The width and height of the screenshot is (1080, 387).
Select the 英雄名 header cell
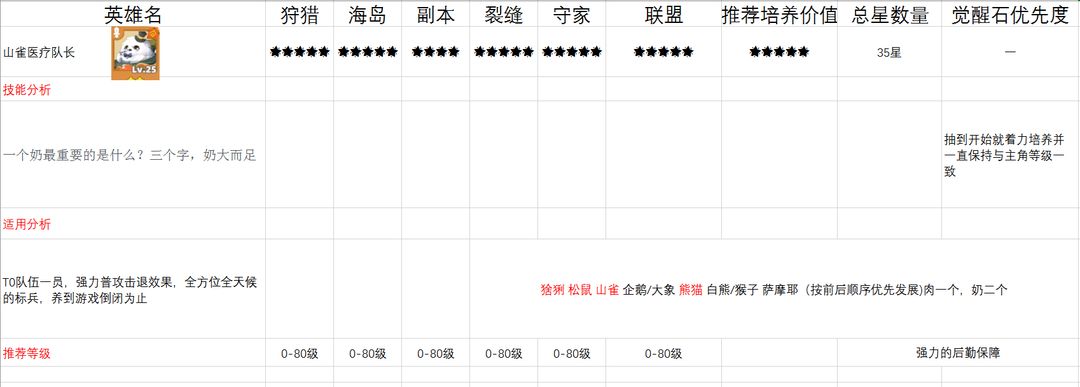point(133,15)
